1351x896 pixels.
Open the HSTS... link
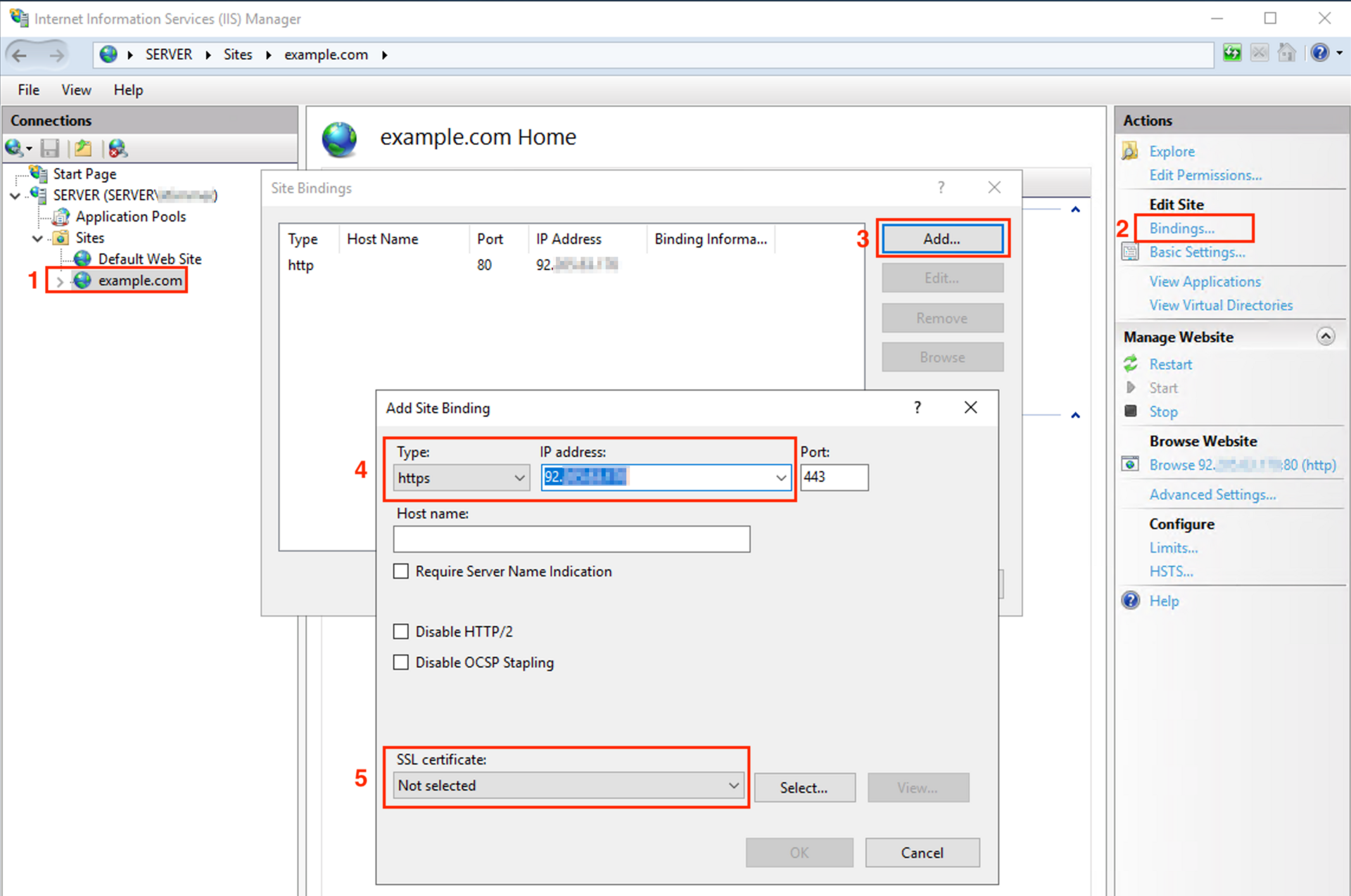click(x=1171, y=571)
